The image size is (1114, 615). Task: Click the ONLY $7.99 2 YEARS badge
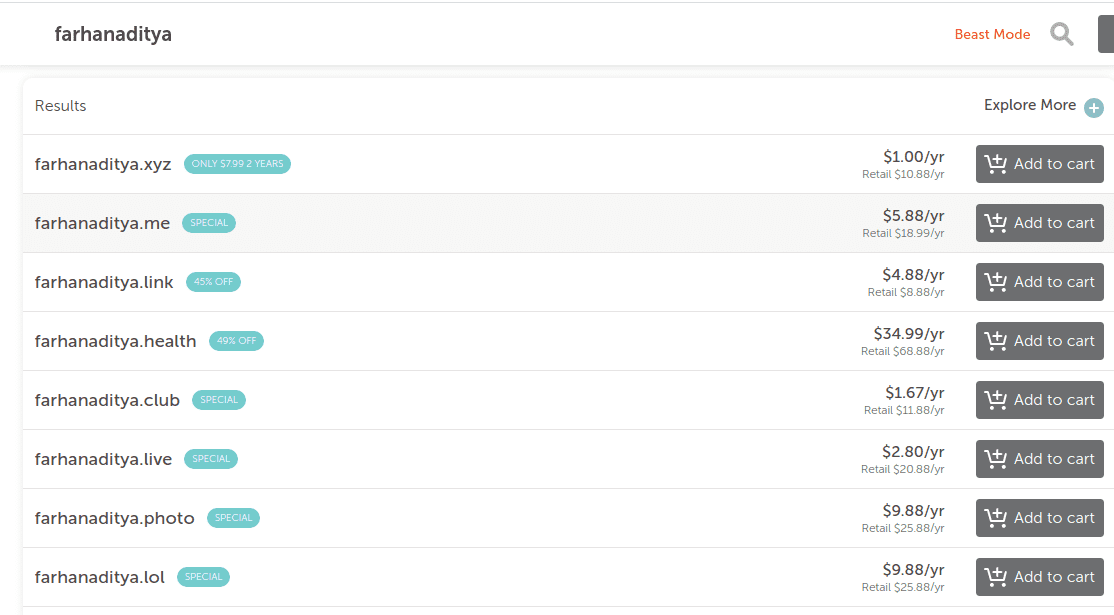(237, 164)
